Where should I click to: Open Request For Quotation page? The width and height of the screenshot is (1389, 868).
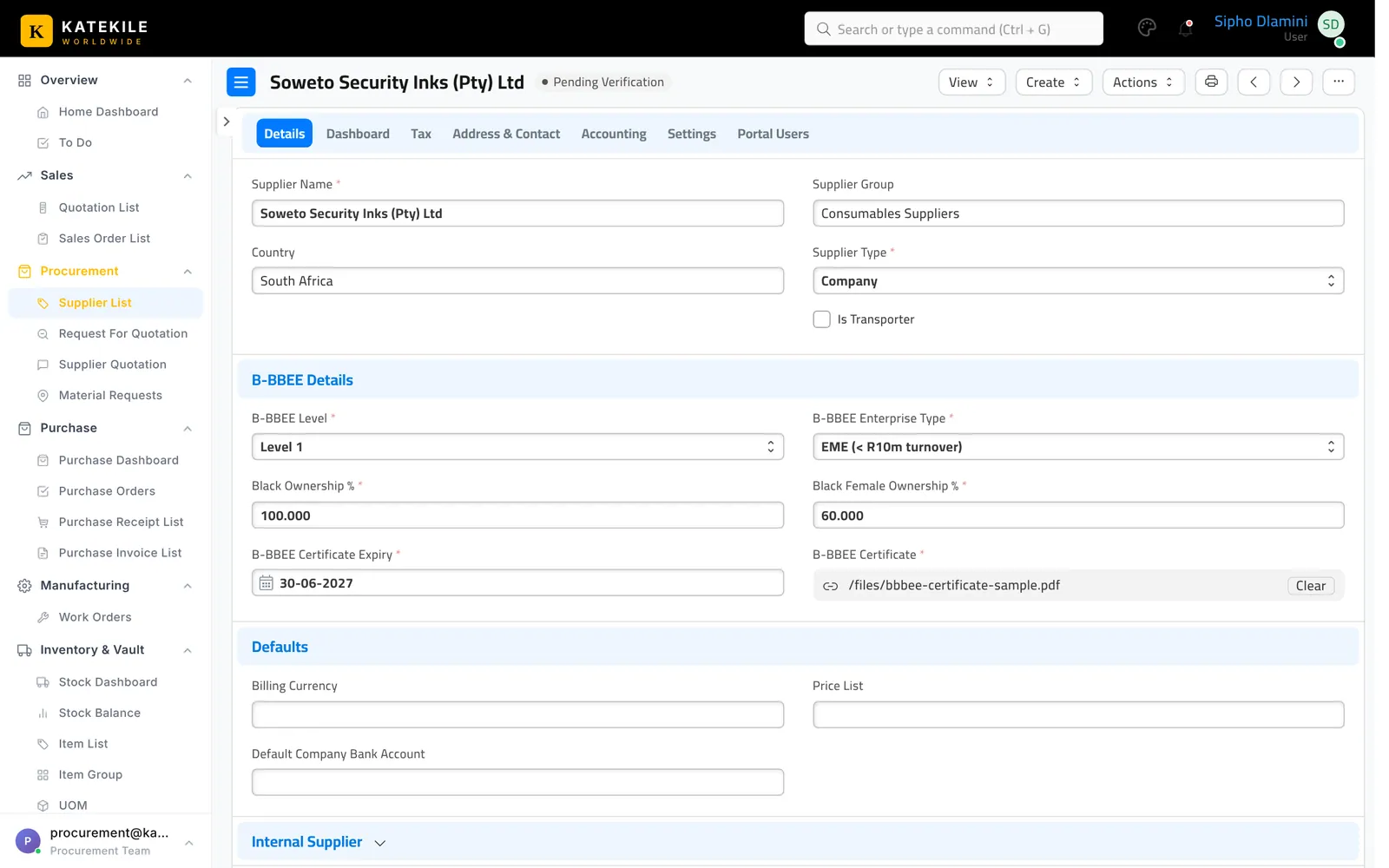click(123, 333)
